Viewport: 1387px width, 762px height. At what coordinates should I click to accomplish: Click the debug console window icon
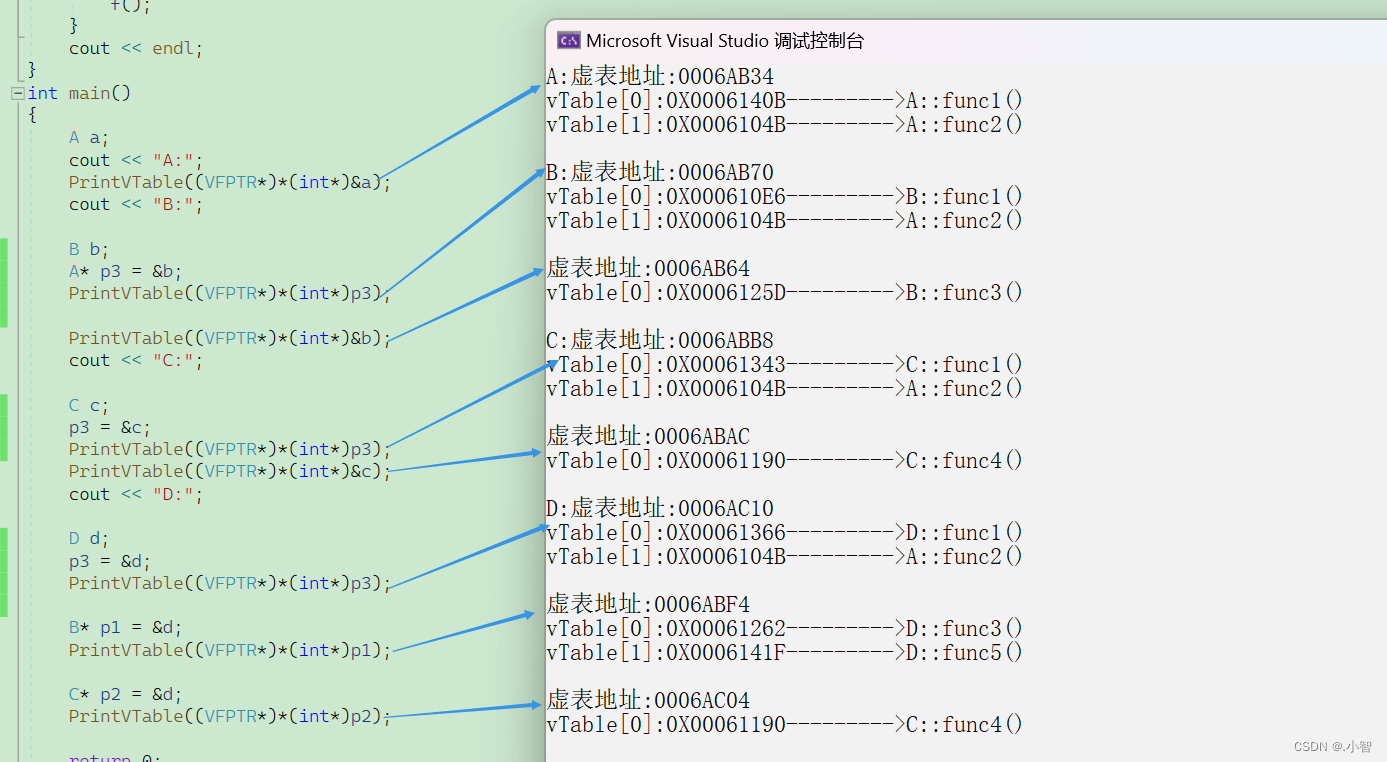pyautogui.click(x=569, y=41)
